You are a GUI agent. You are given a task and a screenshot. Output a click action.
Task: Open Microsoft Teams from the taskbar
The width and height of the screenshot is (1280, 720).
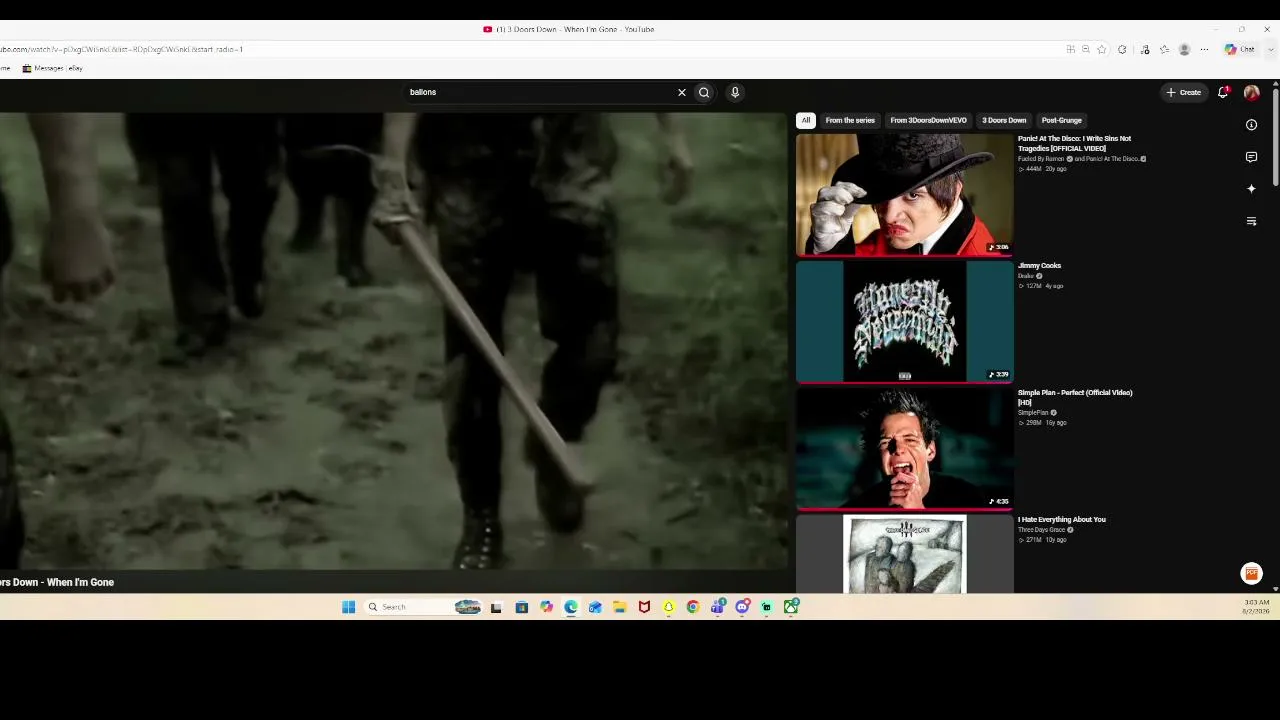pos(717,607)
